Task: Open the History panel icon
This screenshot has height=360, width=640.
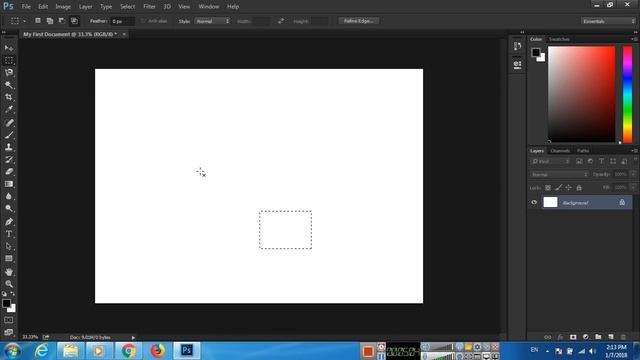Action: click(x=518, y=46)
